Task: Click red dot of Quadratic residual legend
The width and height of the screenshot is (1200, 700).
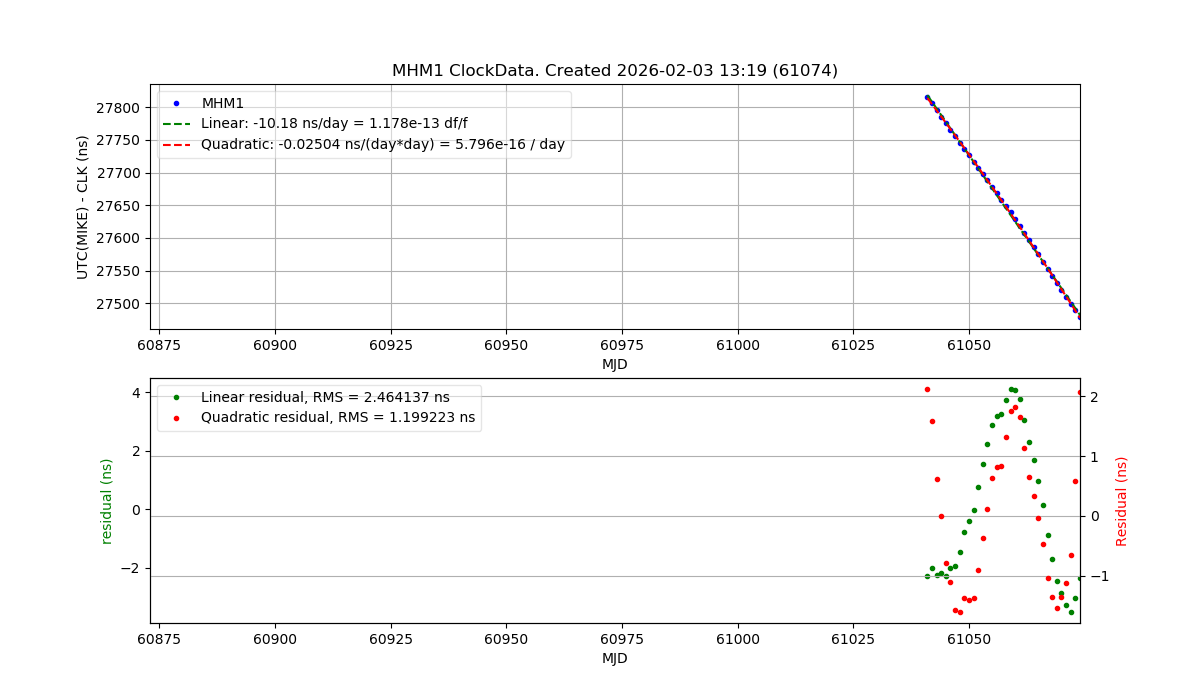Action: (x=178, y=418)
